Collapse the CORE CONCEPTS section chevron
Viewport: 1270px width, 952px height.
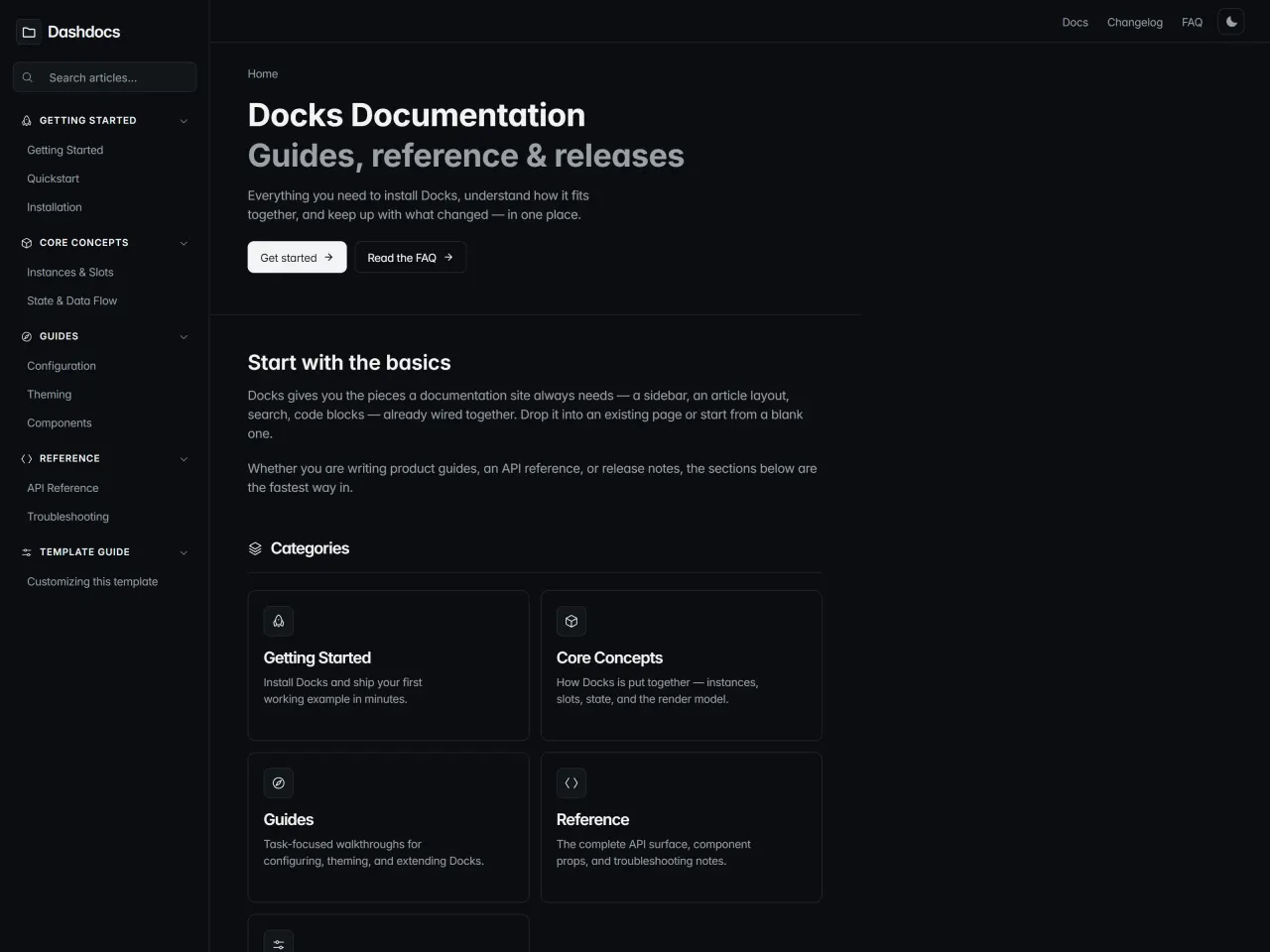[x=184, y=243]
